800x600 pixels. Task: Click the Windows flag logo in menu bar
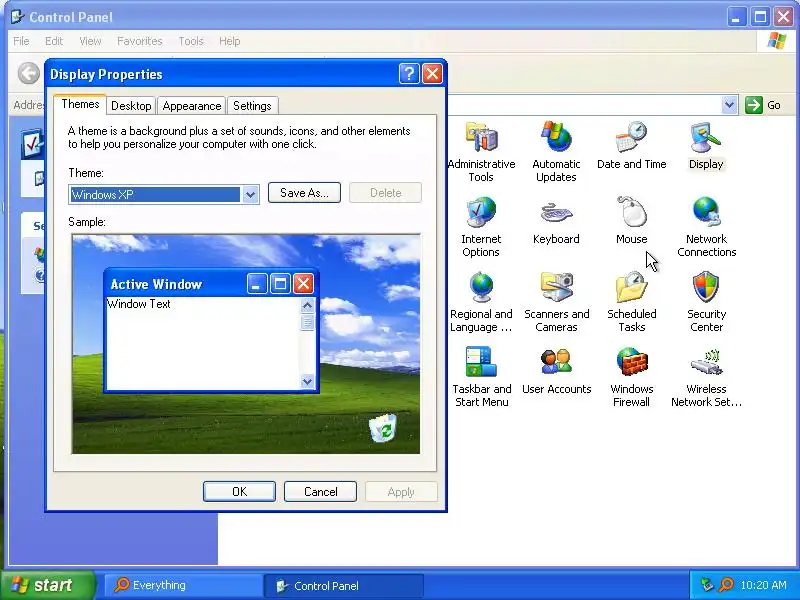coord(777,41)
